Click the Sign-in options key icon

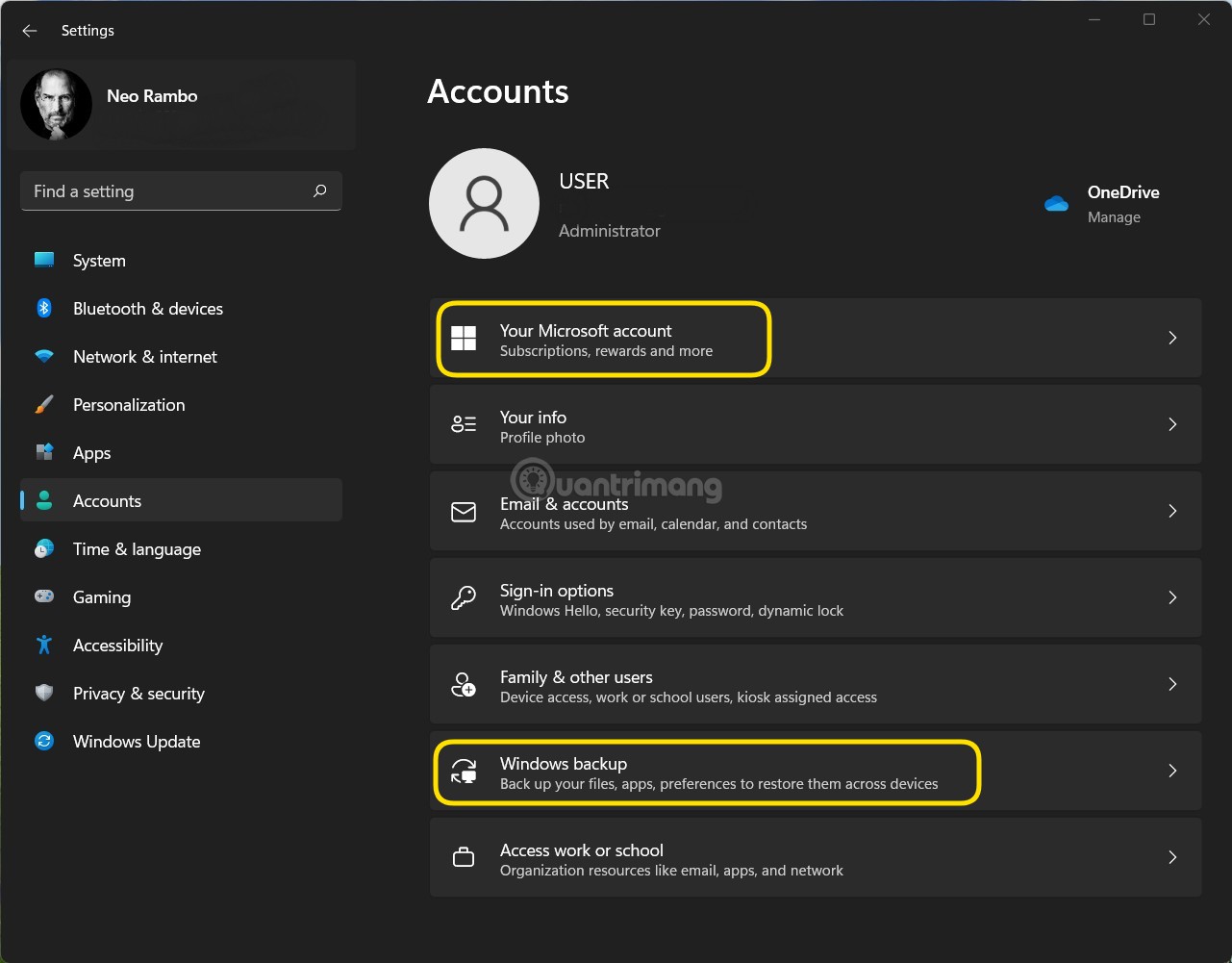click(x=464, y=598)
